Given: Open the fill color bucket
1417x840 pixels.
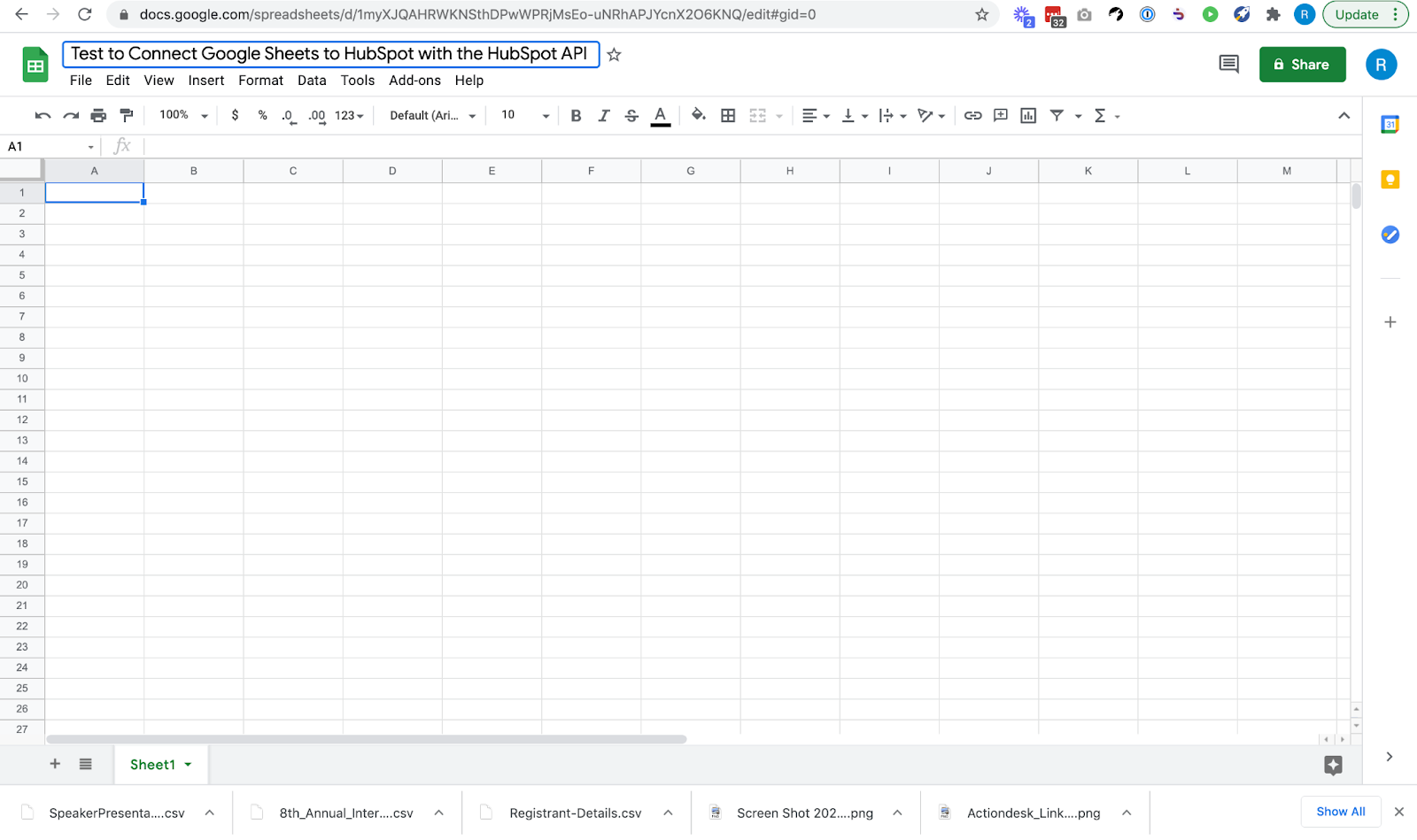Looking at the screenshot, I should pyautogui.click(x=699, y=115).
